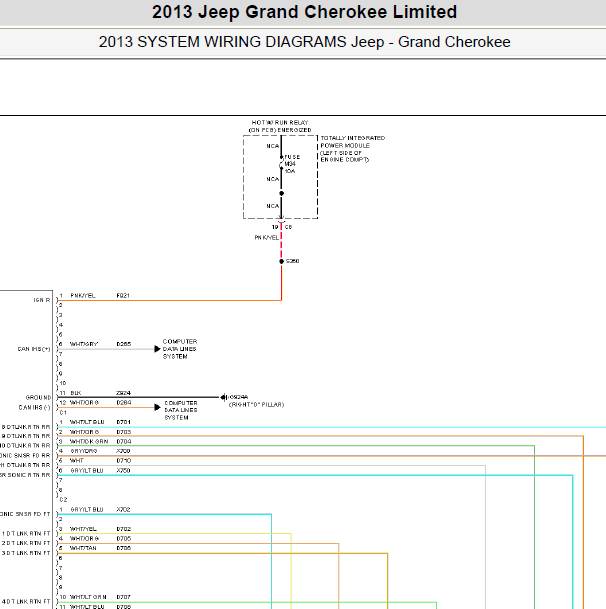This screenshot has height=609, width=606.
Task: Click the Z924 circuit code
Action: click(x=123, y=393)
